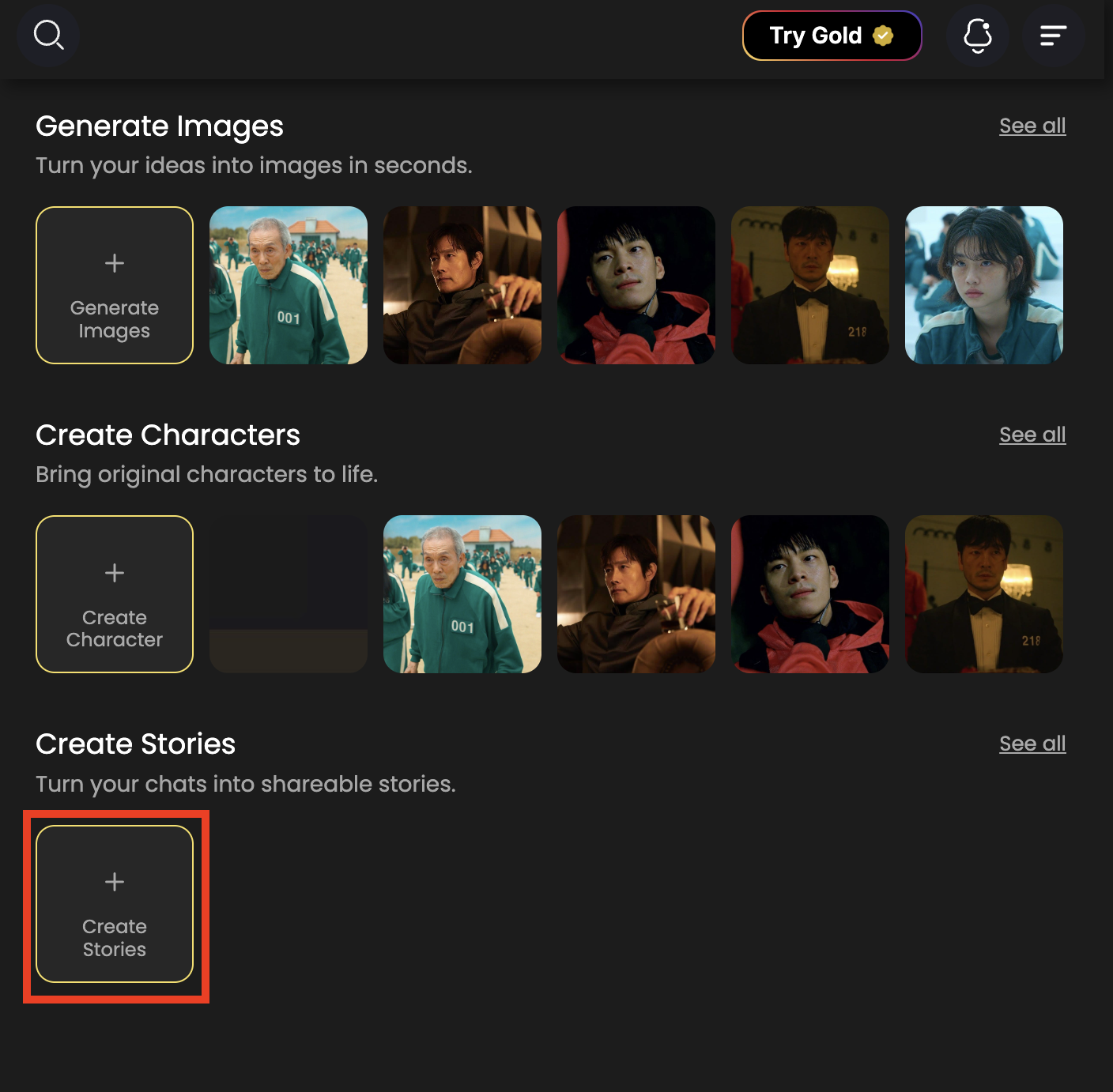Click "Turn your chats into shareable stories." text
1113x1092 pixels.
[246, 785]
